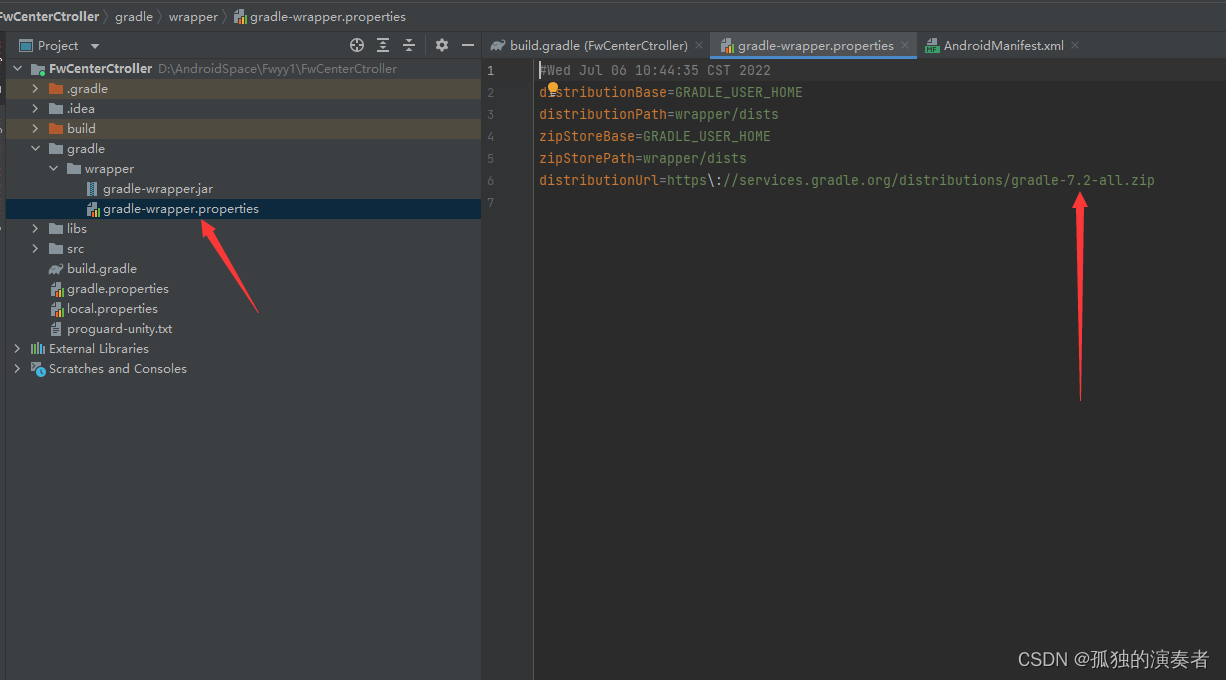Screen dimensions: 1226x680
Task: Click the Select Opened File target icon
Action: pos(357,45)
